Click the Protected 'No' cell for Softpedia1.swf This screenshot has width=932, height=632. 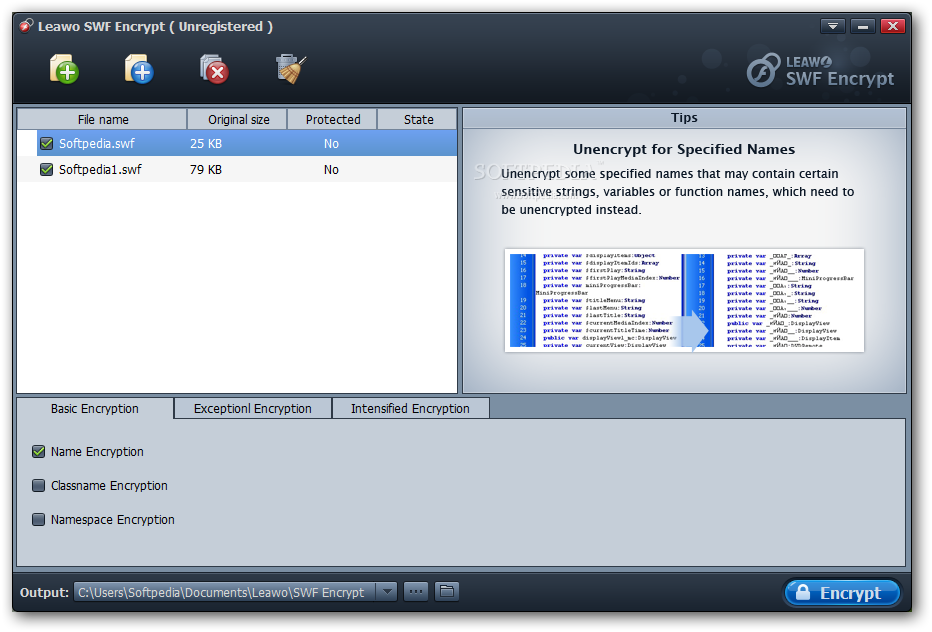click(331, 169)
